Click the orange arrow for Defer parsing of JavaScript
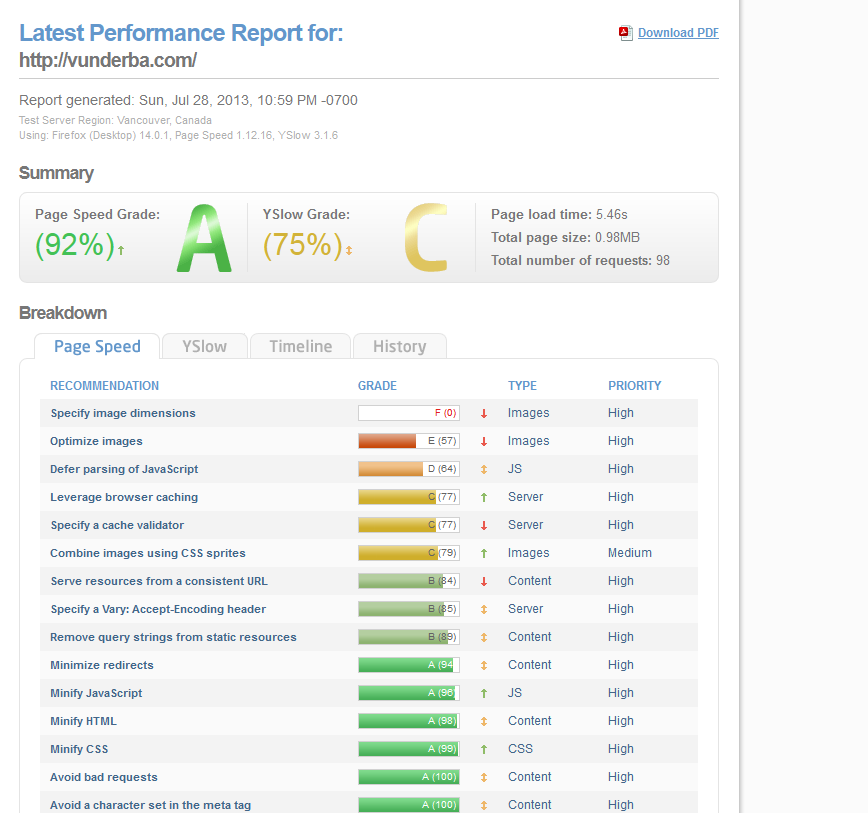868x813 pixels. (484, 469)
